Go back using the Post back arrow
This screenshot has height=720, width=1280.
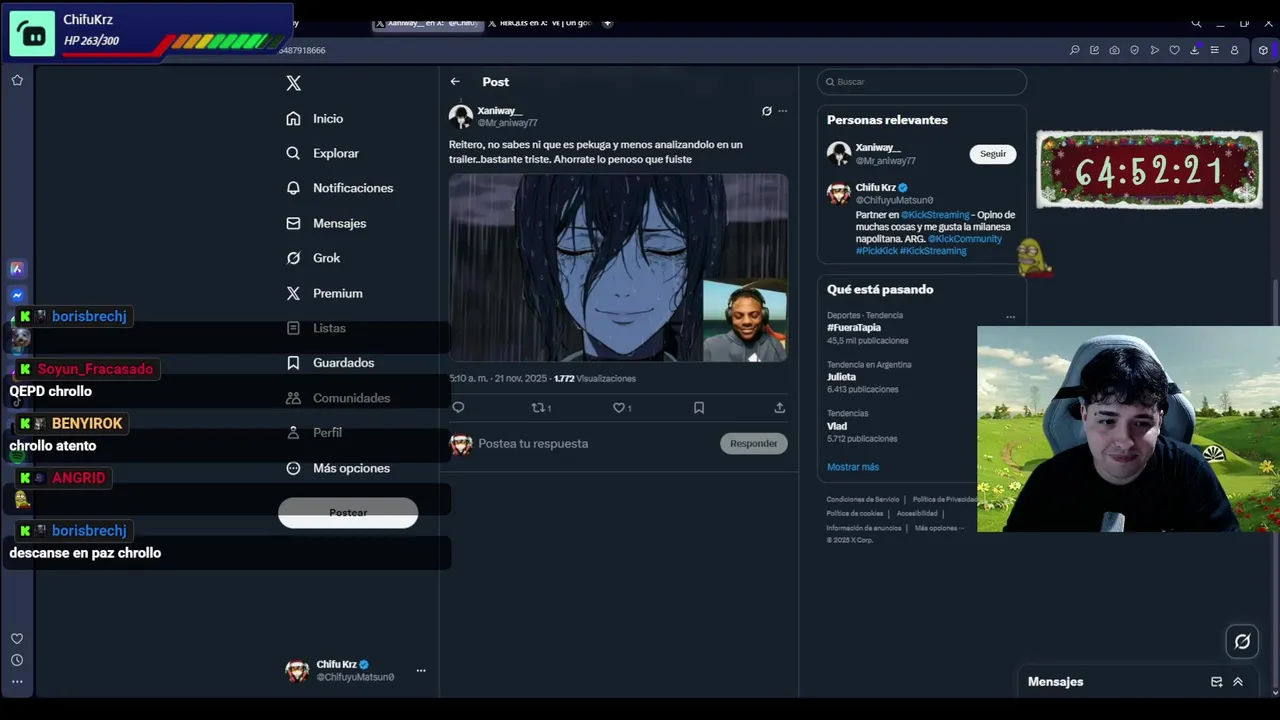[x=455, y=82]
